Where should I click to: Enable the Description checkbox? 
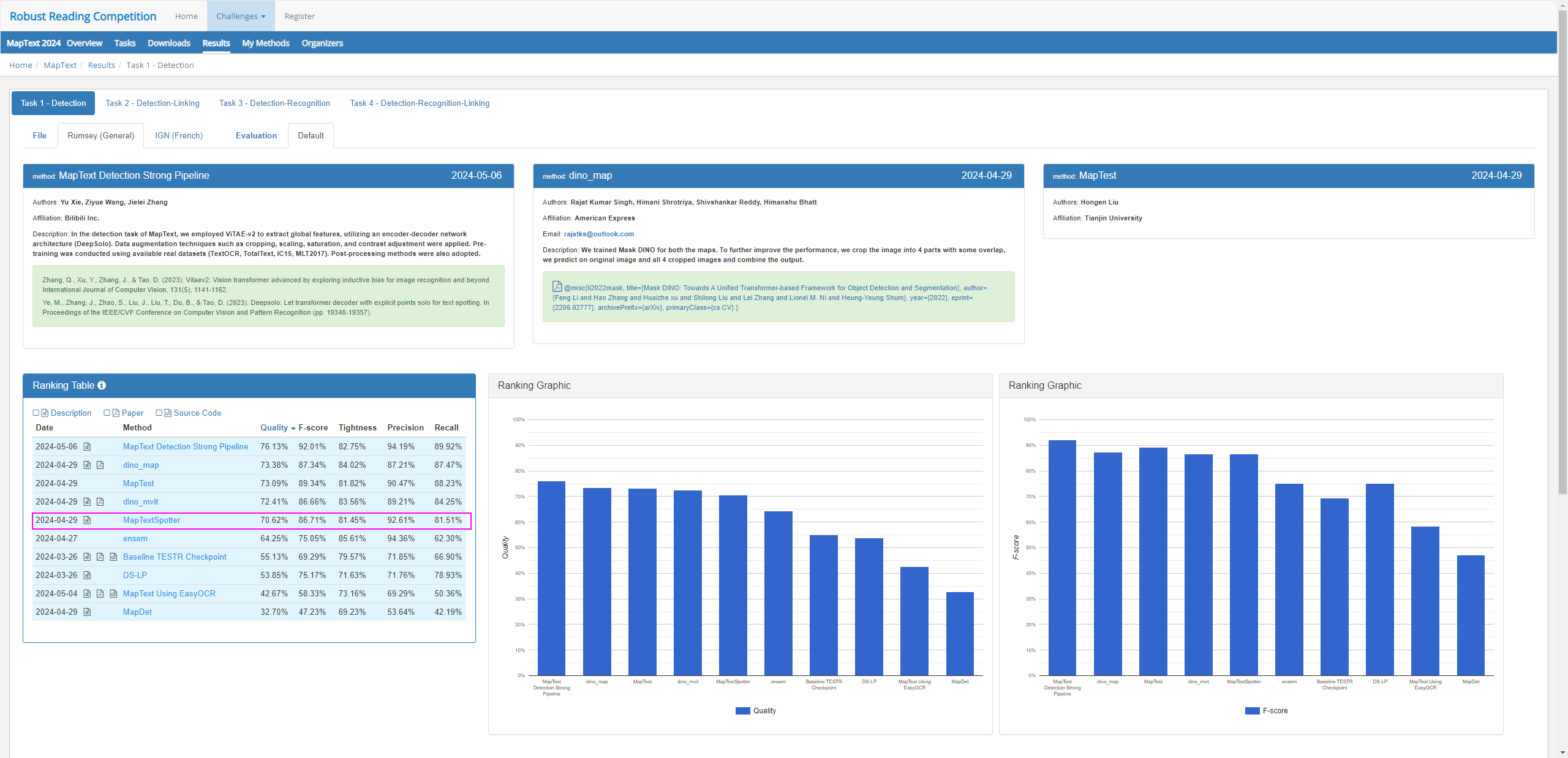tap(36, 413)
